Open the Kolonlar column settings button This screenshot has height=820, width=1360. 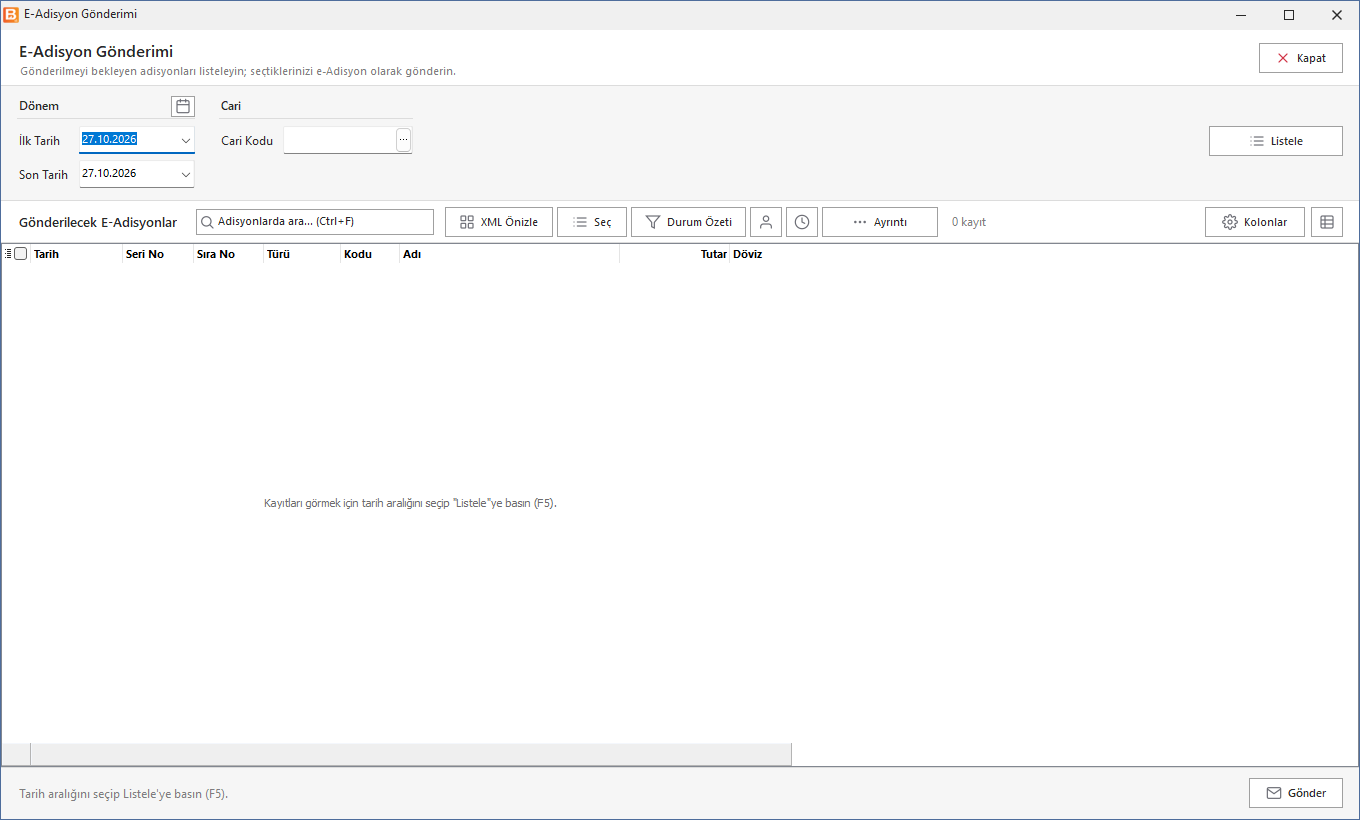(x=1255, y=222)
